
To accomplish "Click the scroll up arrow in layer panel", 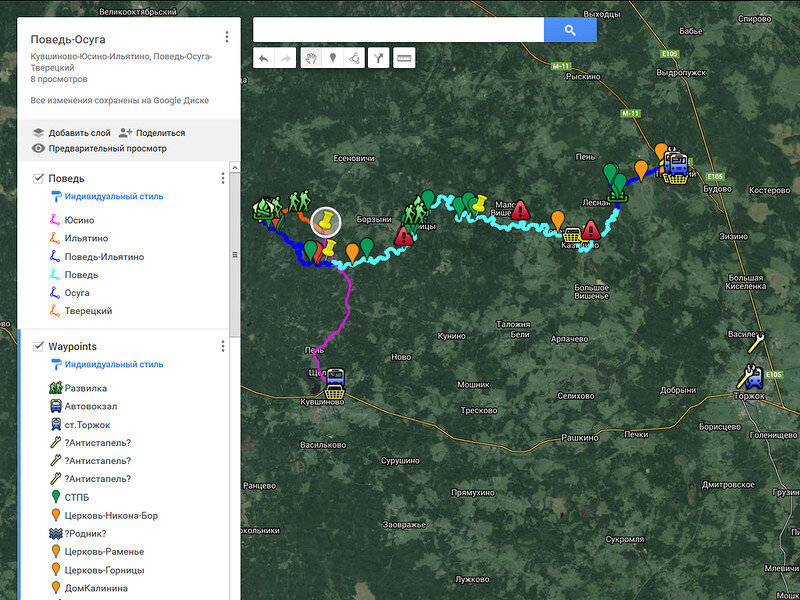I will click(235, 167).
